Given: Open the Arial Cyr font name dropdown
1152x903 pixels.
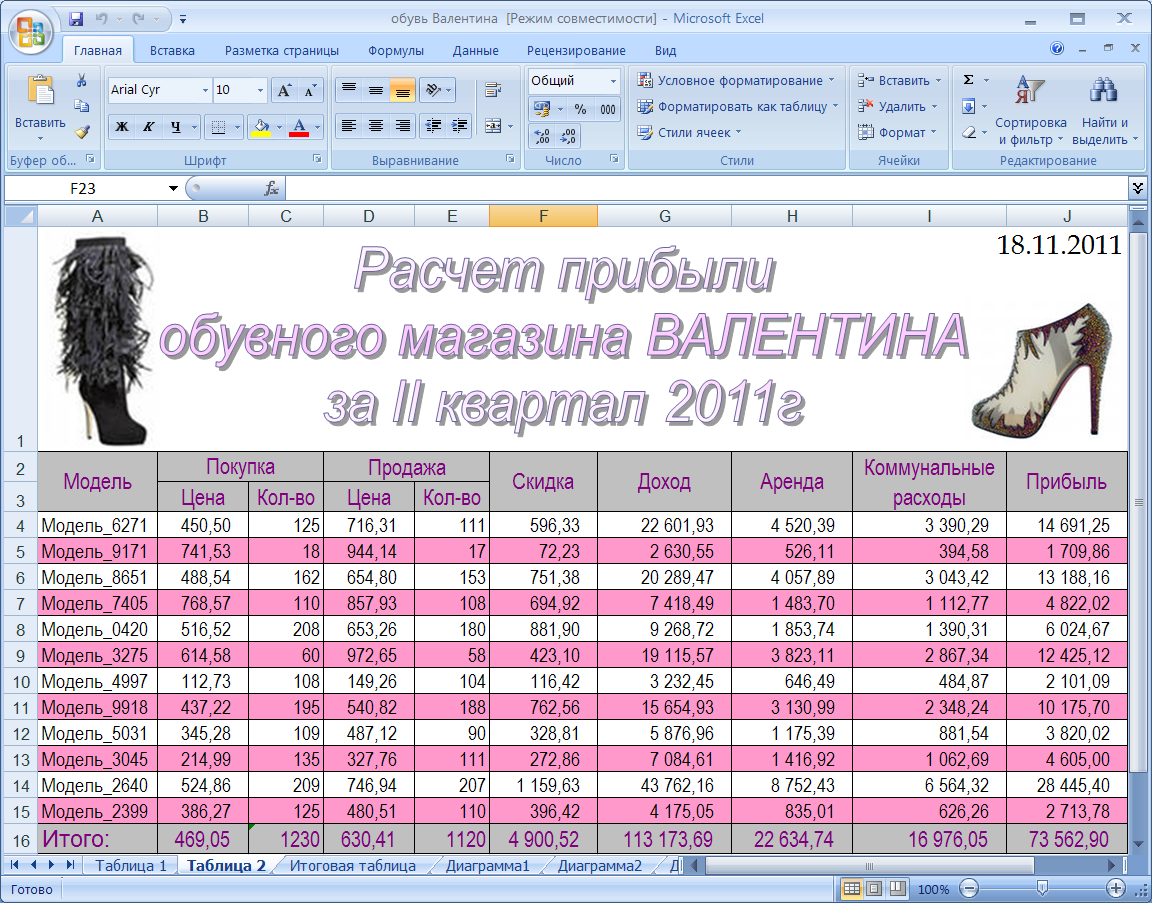Looking at the screenshot, I should click(205, 90).
